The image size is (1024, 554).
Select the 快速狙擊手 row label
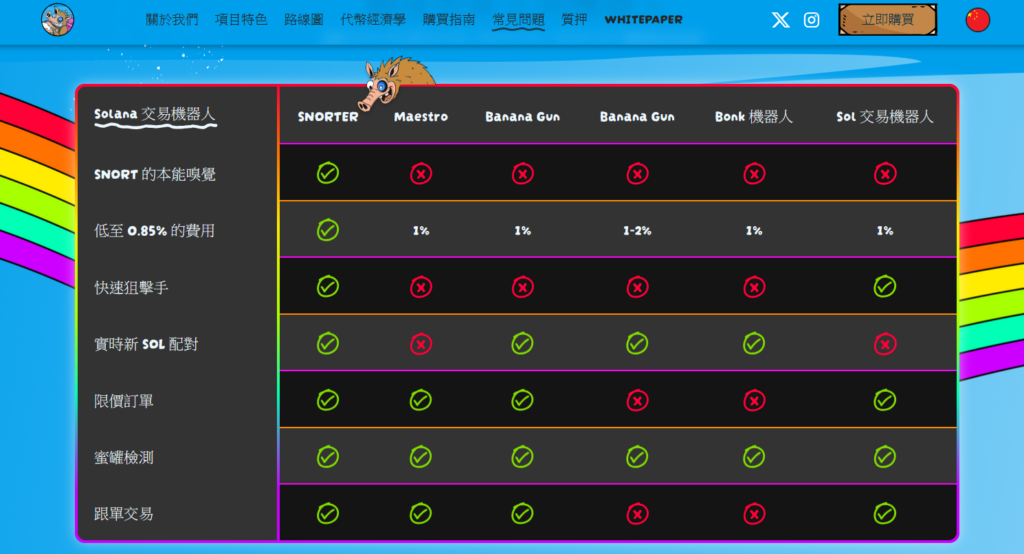[131, 287]
